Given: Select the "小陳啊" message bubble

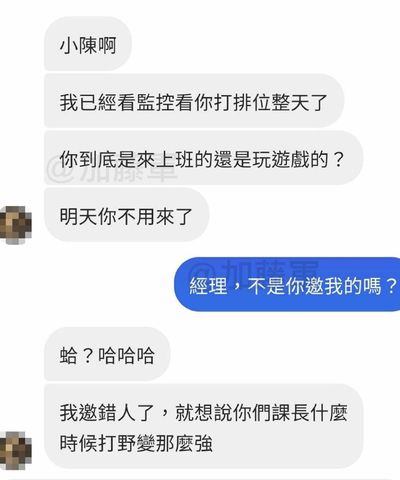Looking at the screenshot, I should 88,44.
